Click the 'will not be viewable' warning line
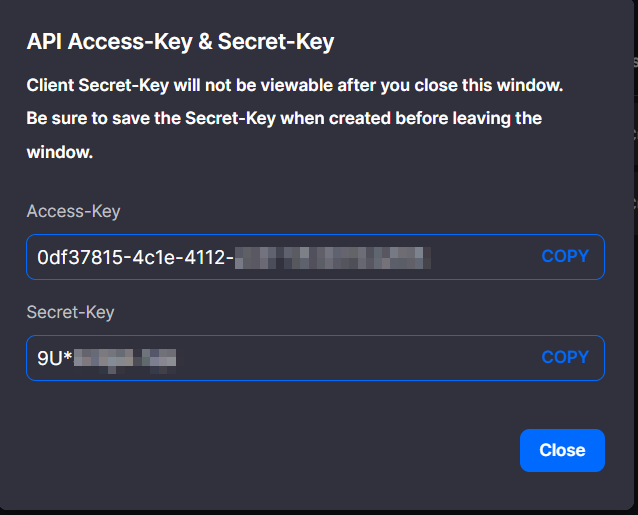 pyautogui.click(x=295, y=86)
